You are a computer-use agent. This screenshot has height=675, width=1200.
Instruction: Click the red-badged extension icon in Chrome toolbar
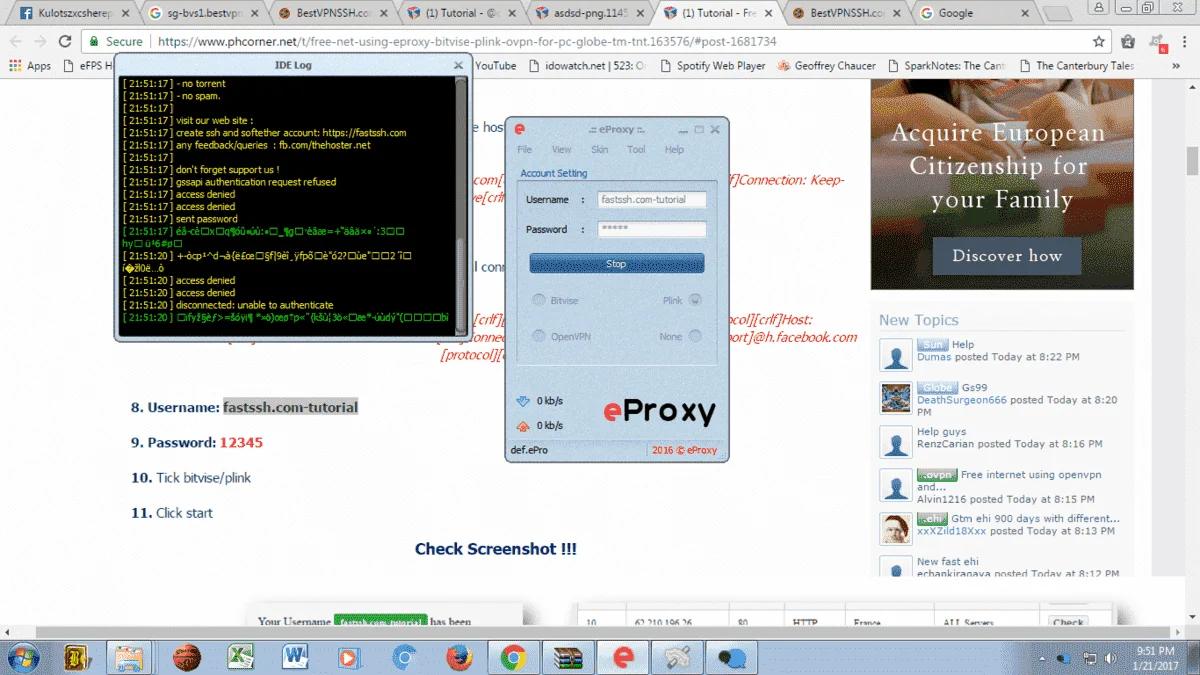1157,42
